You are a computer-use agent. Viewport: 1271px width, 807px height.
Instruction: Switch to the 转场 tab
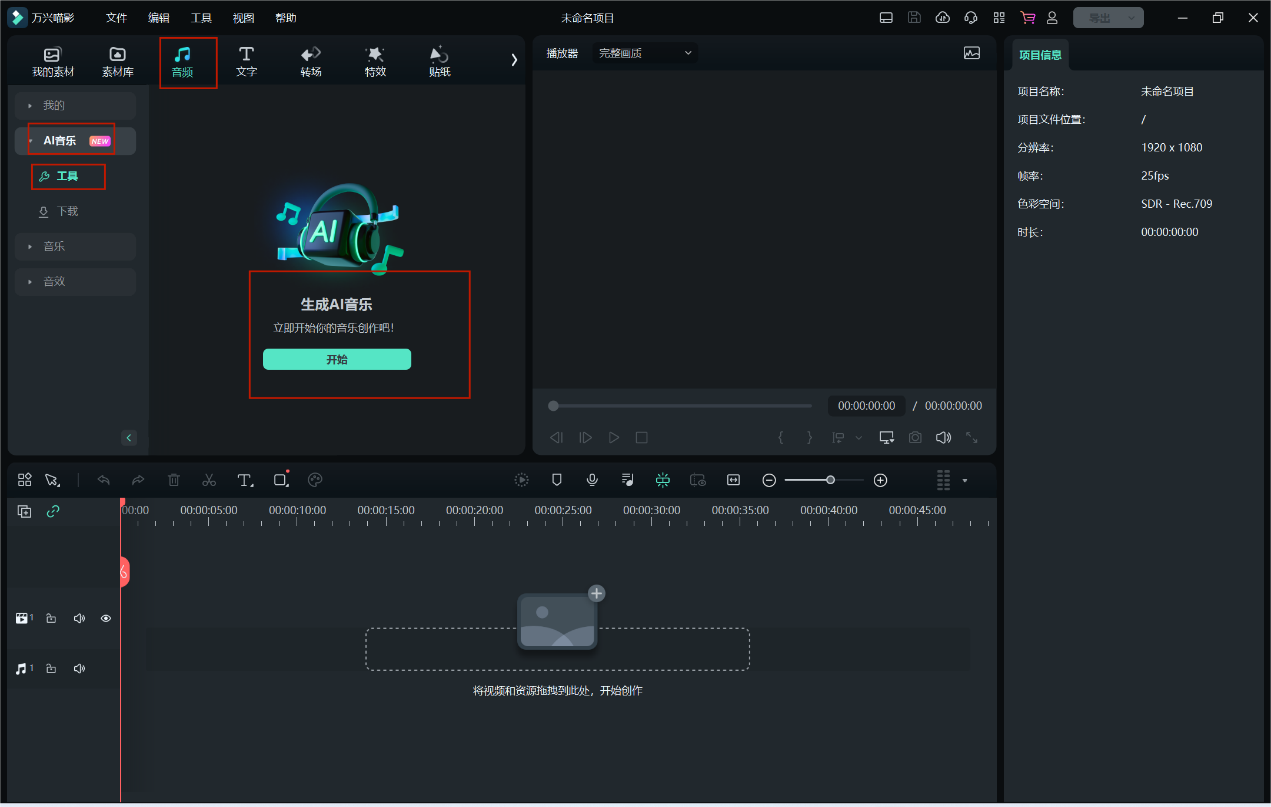coord(310,61)
